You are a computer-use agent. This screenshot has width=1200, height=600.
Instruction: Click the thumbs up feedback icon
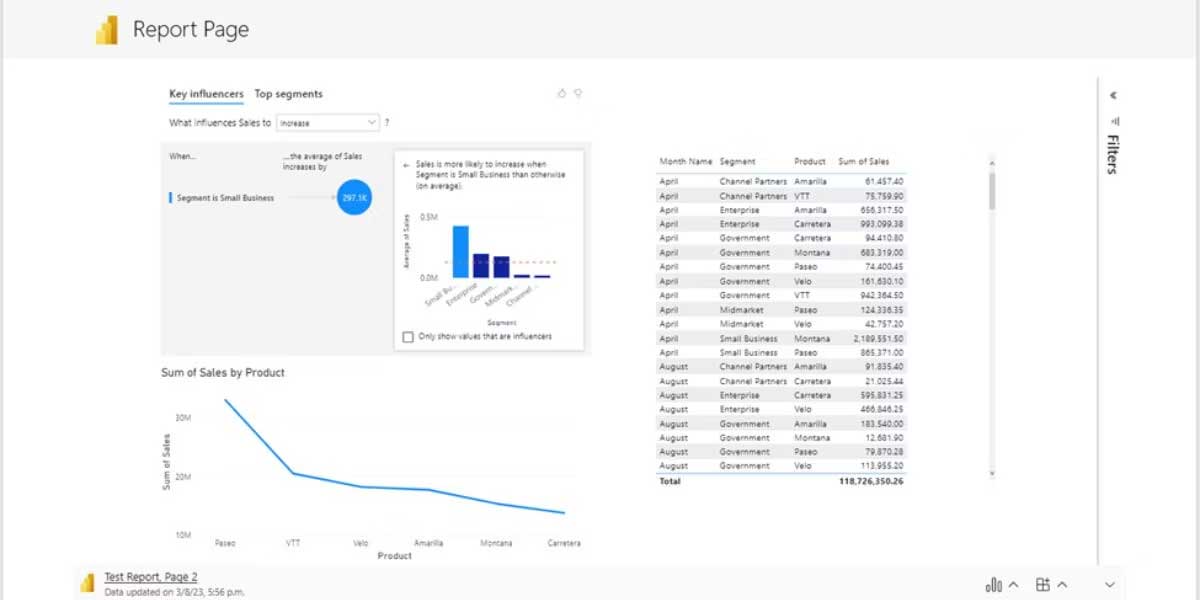pyautogui.click(x=562, y=93)
